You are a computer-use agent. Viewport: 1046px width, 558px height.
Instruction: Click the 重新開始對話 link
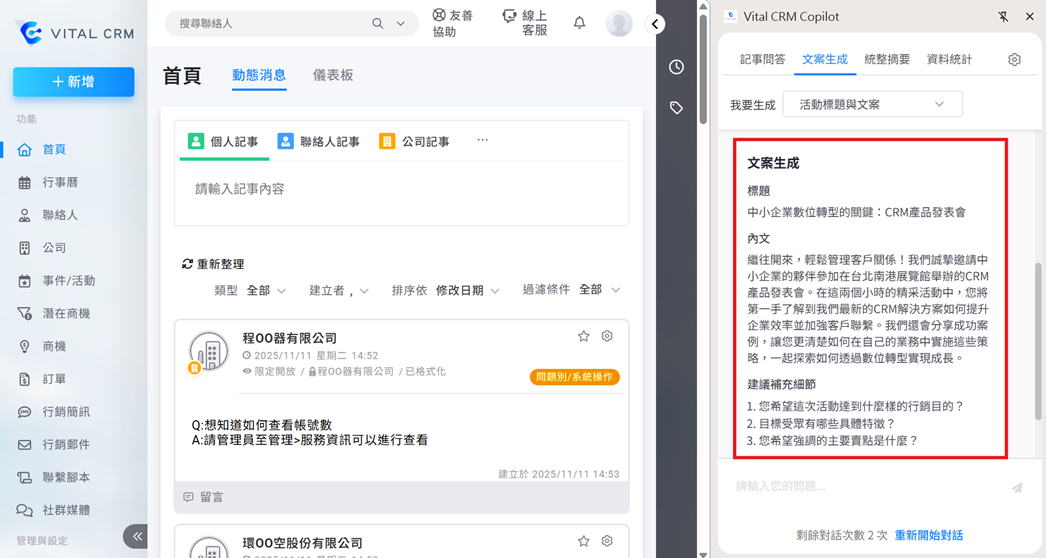point(928,535)
